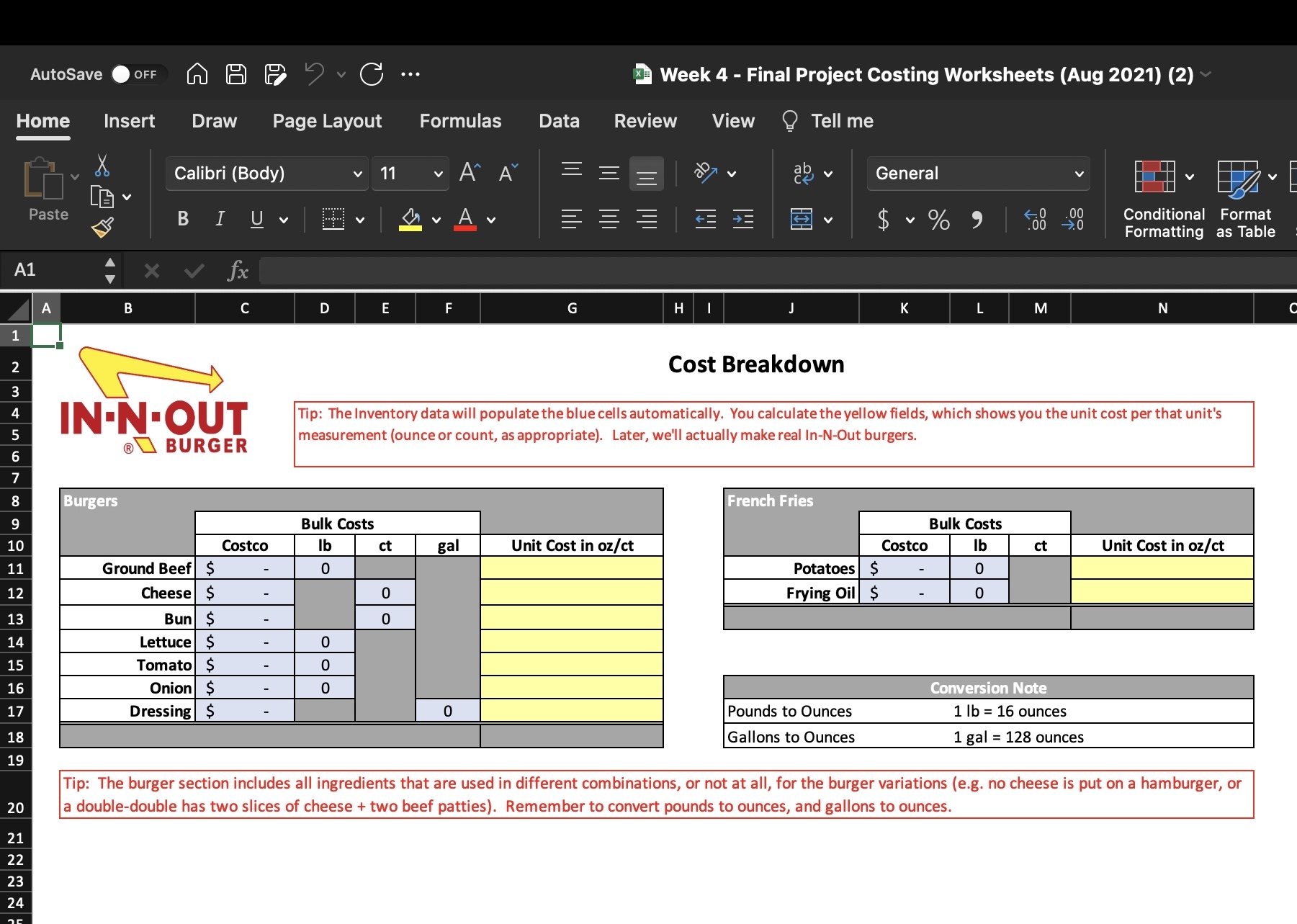Select column G header
1297x924 pixels.
click(572, 308)
